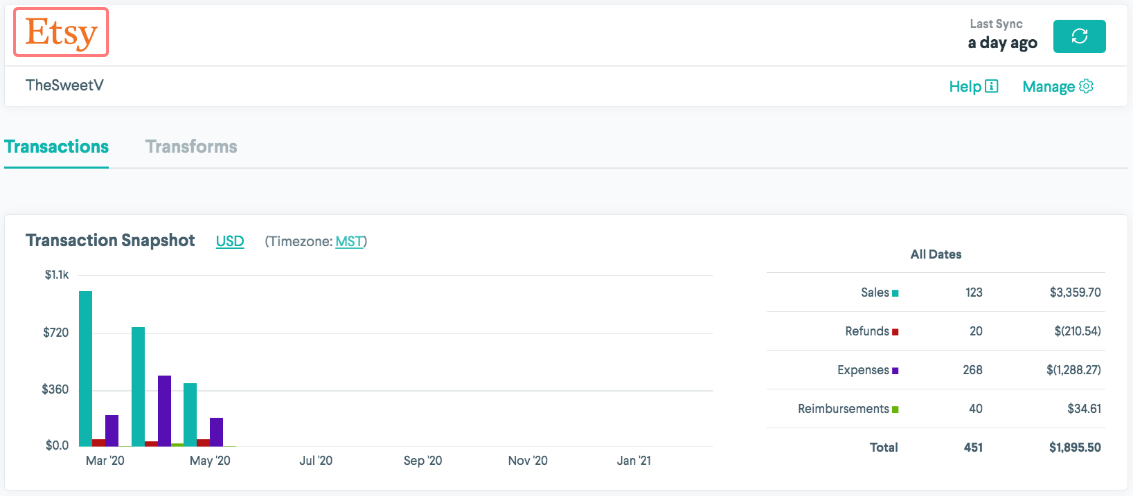Click the TheSweetV shop name
Viewport: 1133px width, 497px height.
[65, 86]
